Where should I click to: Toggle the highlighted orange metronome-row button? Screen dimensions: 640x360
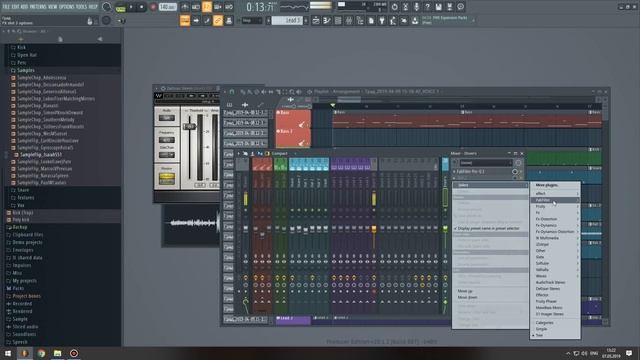207,7
